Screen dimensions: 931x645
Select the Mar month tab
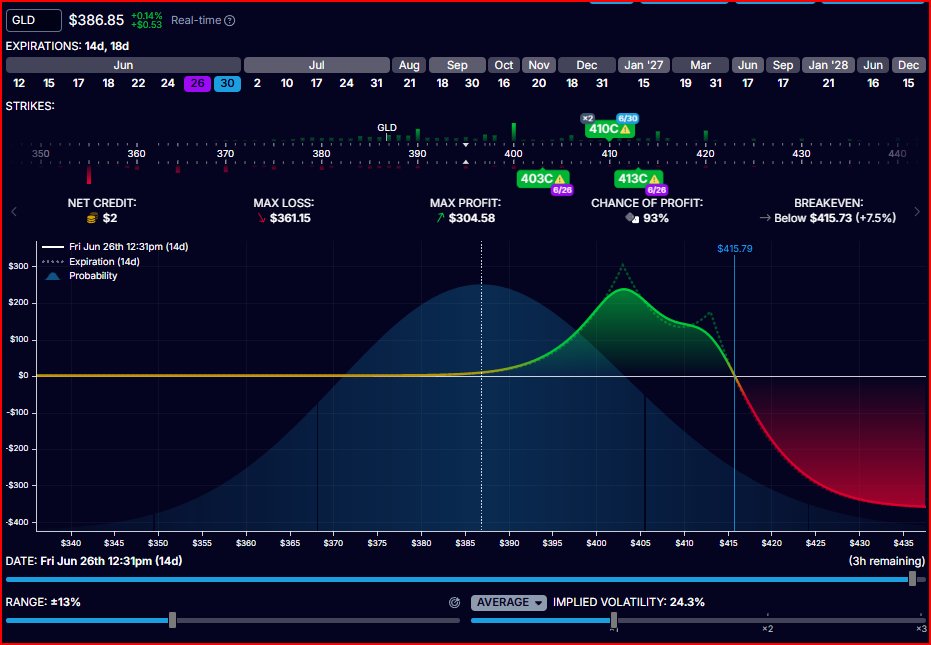701,65
